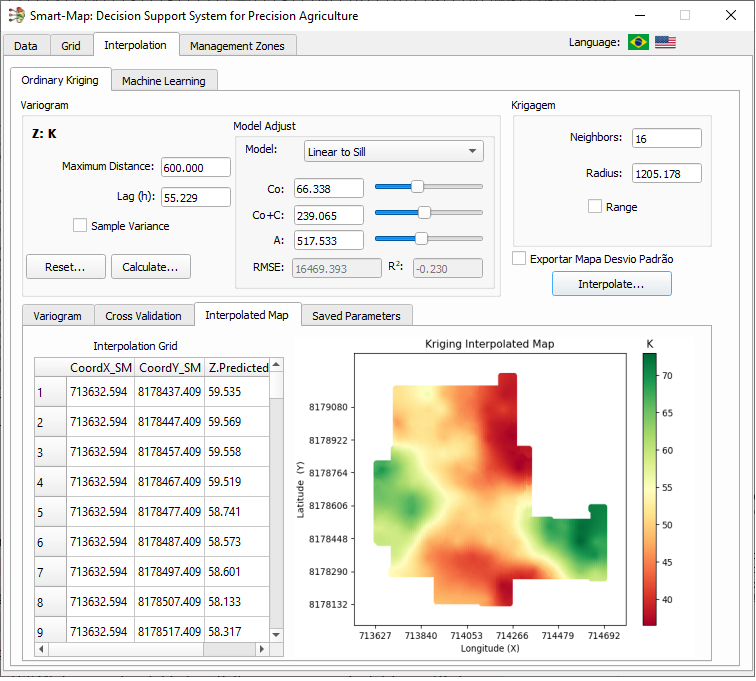
Task: Click the Reset... button
Action: tap(66, 267)
